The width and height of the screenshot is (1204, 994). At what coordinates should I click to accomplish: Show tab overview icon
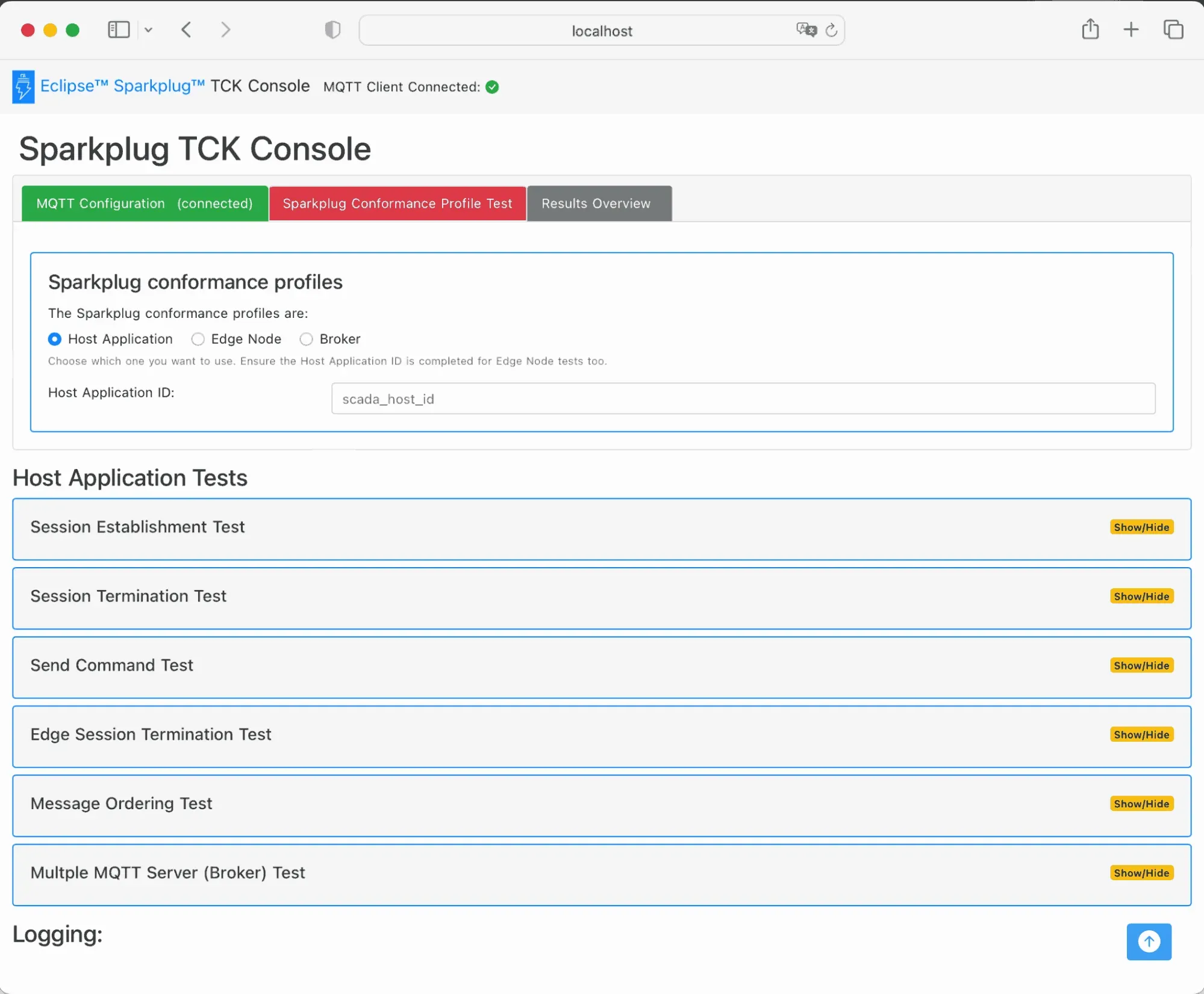tap(1173, 30)
